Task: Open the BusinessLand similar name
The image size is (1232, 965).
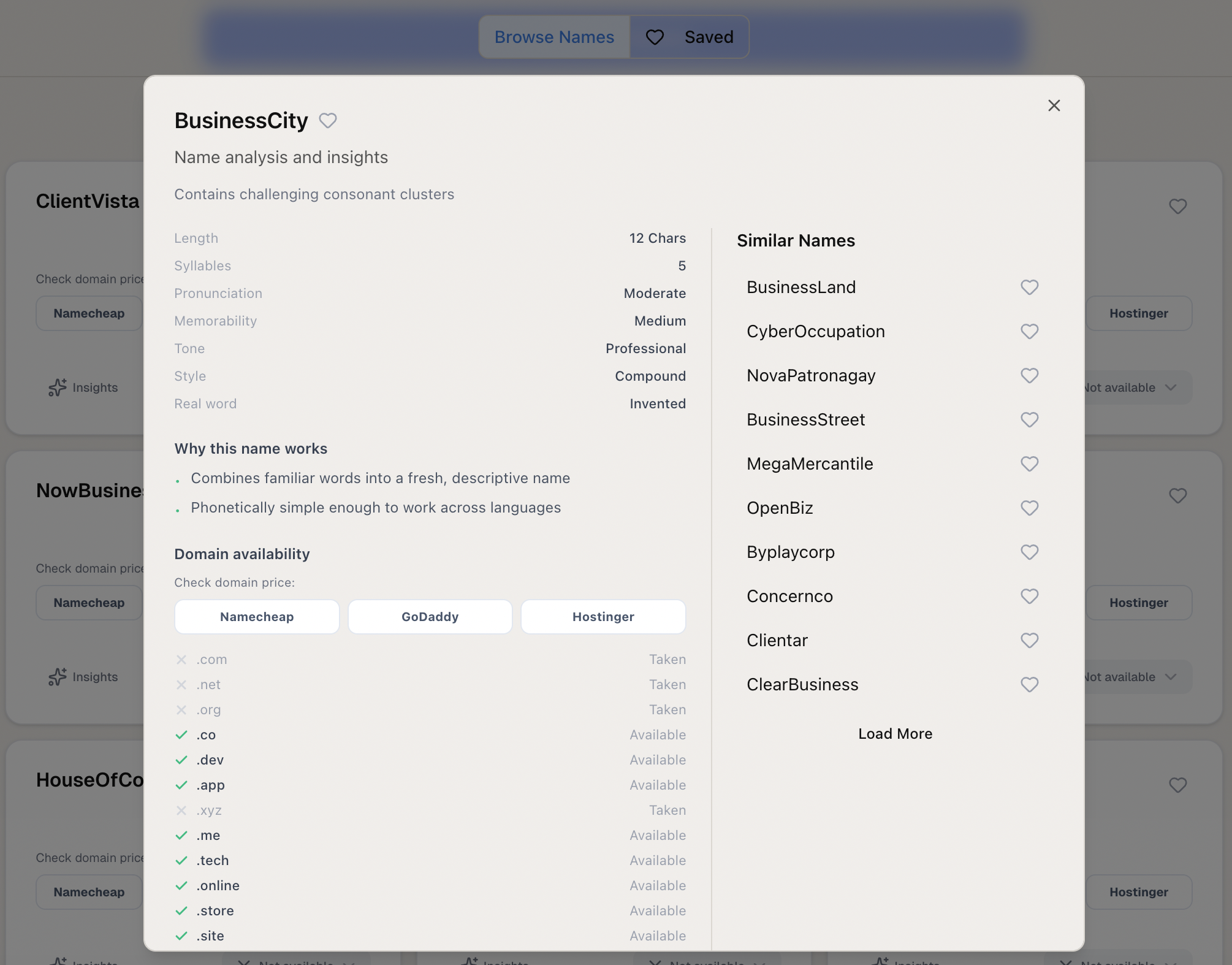Action: click(801, 287)
